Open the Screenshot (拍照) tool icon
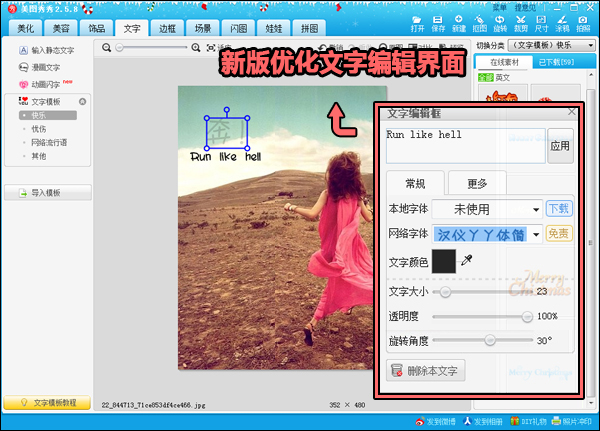This screenshot has height=431, width=600. (x=583, y=23)
